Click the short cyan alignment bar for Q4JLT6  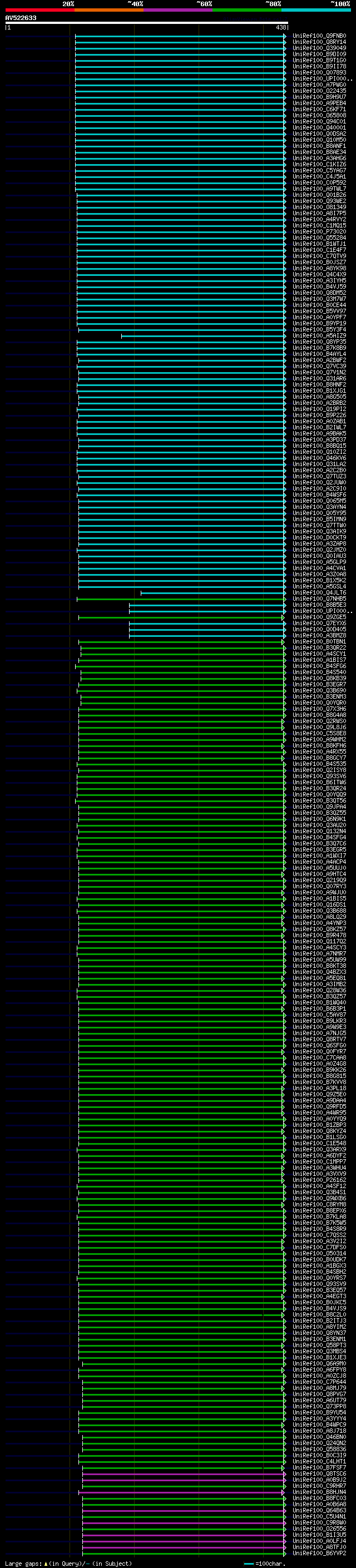tap(213, 593)
